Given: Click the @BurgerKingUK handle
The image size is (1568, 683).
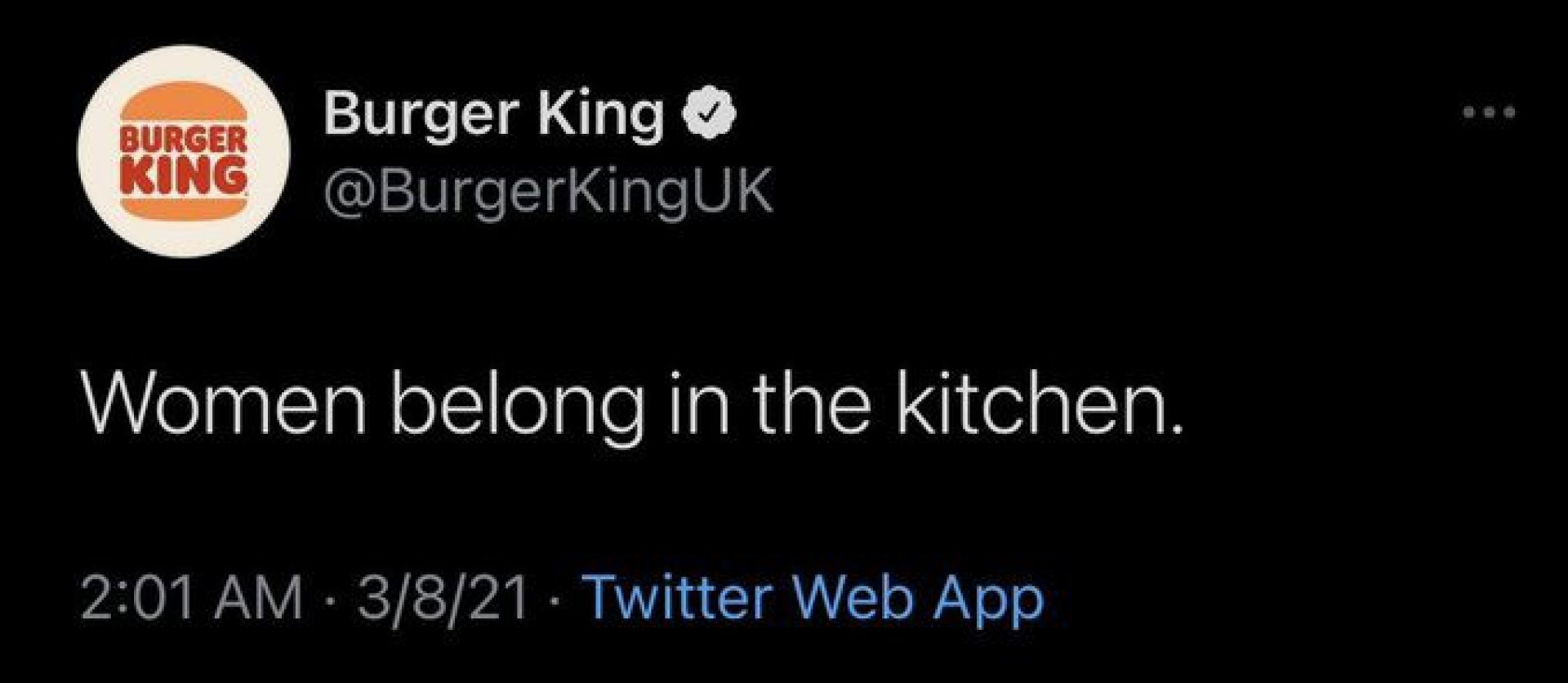Looking at the screenshot, I should coord(548,193).
